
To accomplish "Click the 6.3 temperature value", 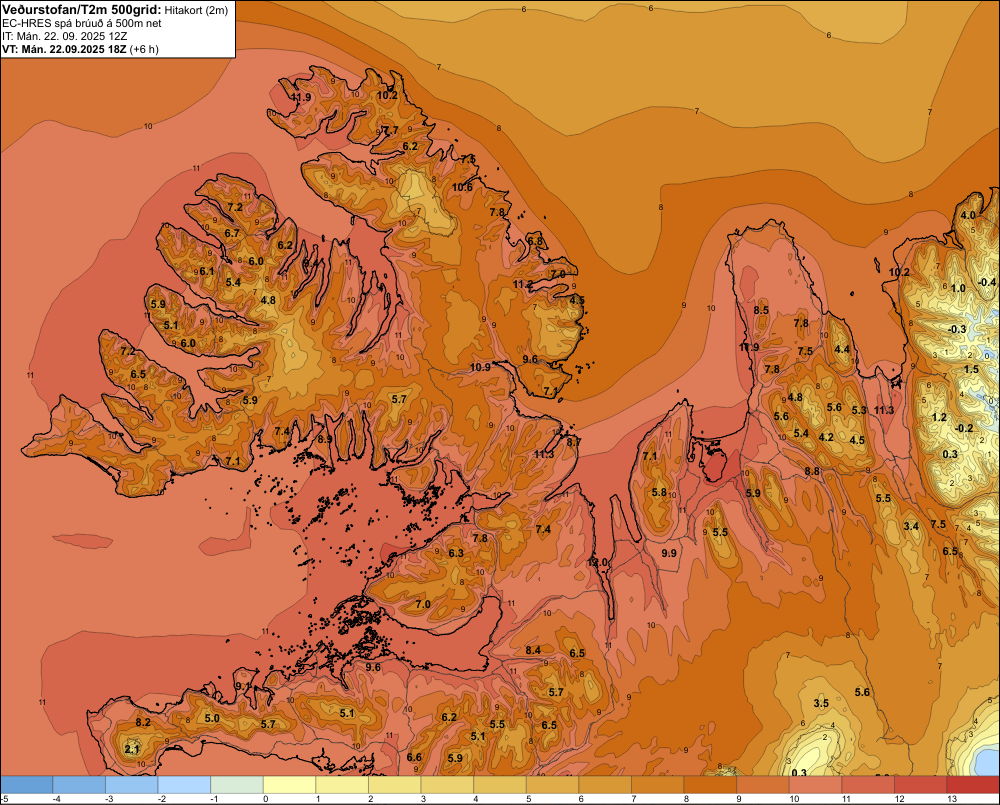I will [456, 553].
